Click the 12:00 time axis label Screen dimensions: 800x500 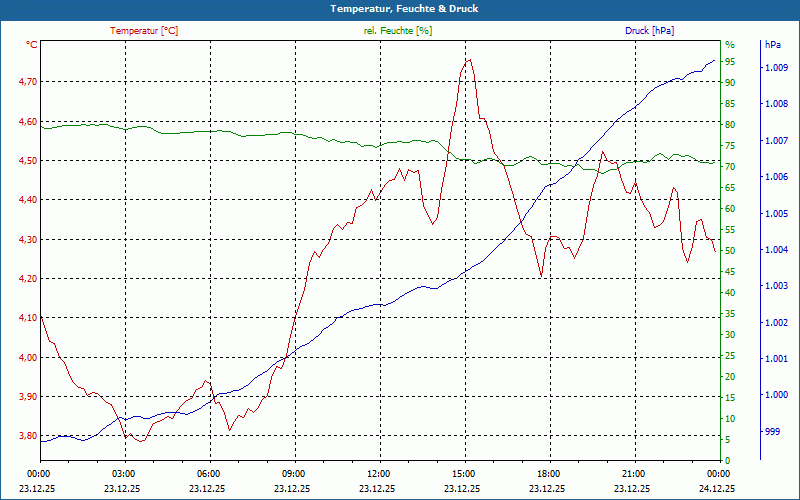[x=378, y=474]
